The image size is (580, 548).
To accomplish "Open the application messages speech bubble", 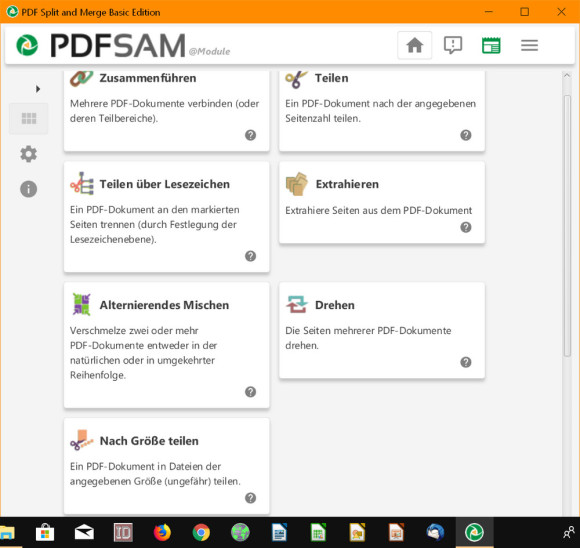I will [453, 45].
